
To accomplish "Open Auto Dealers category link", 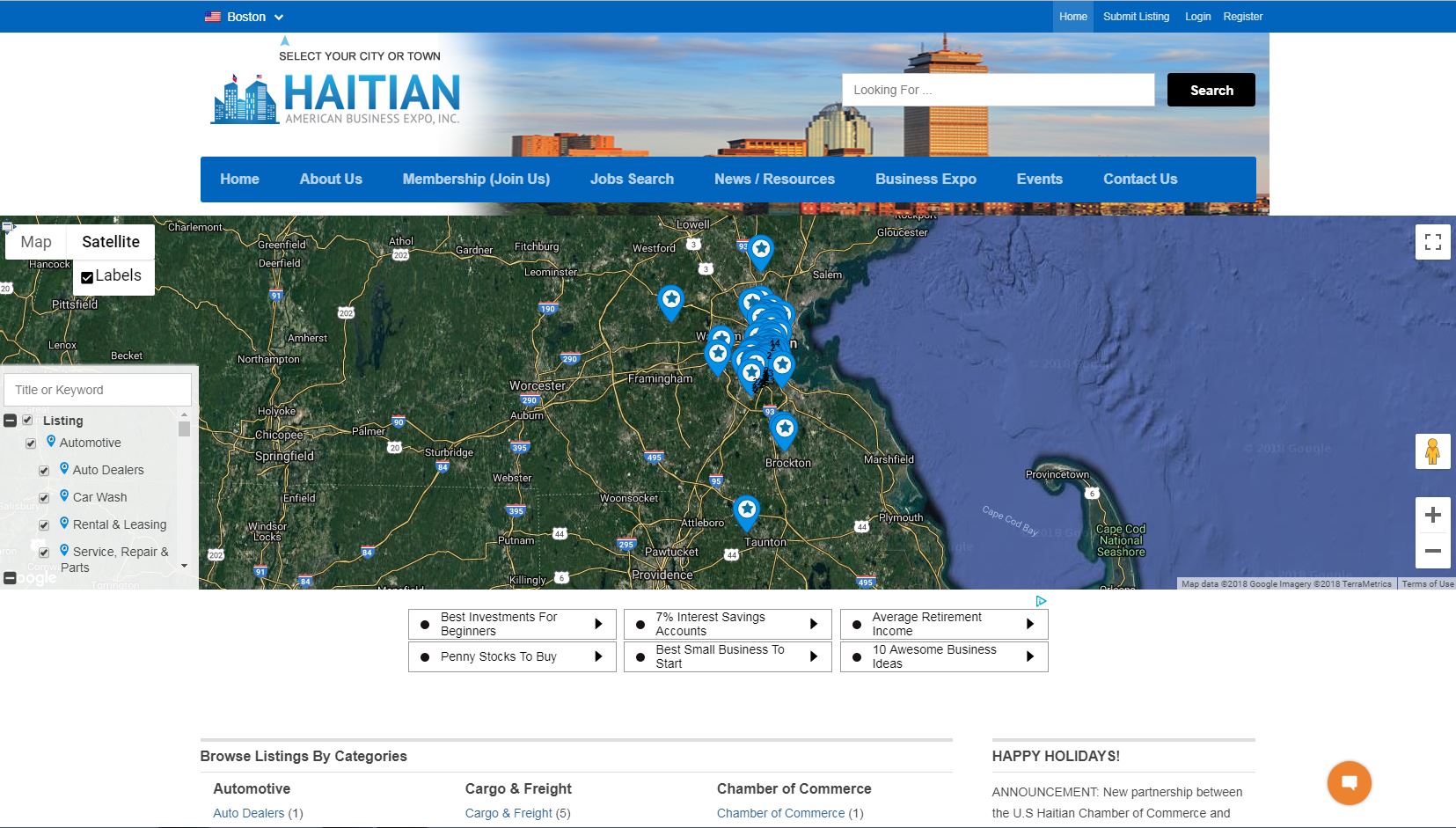I will pos(249,813).
